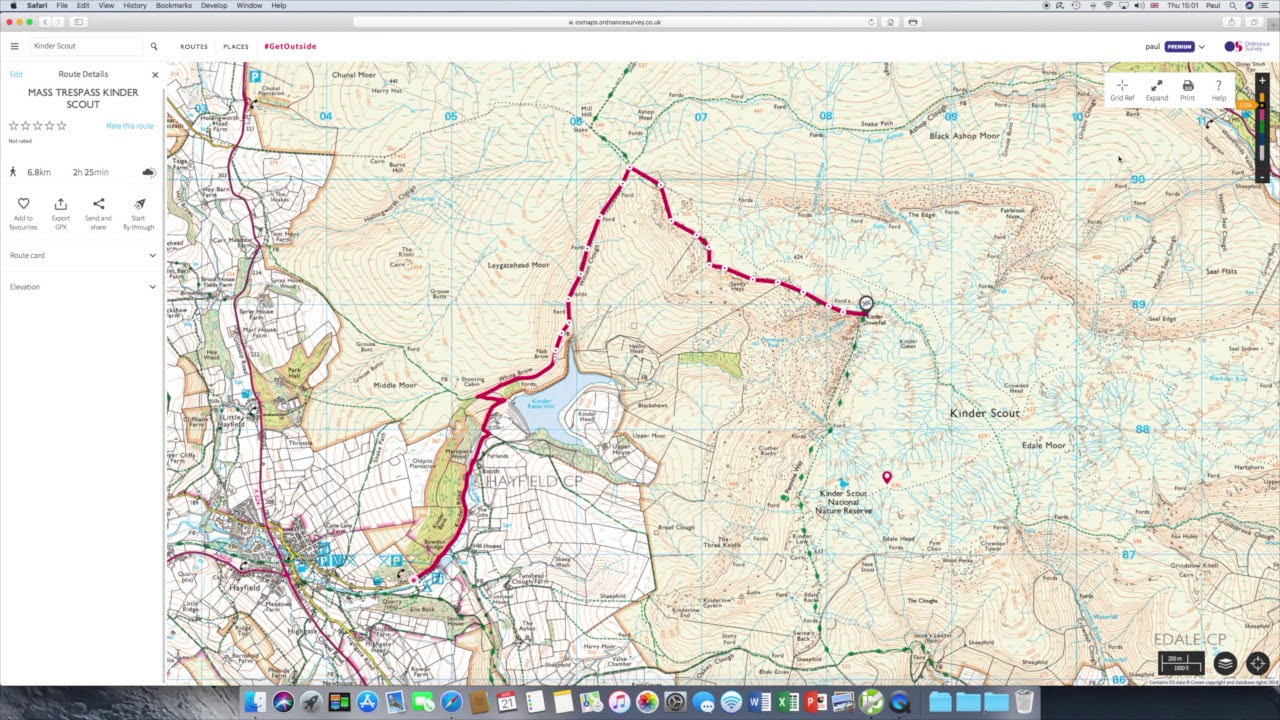Zoom out with the minus button

tap(1262, 177)
